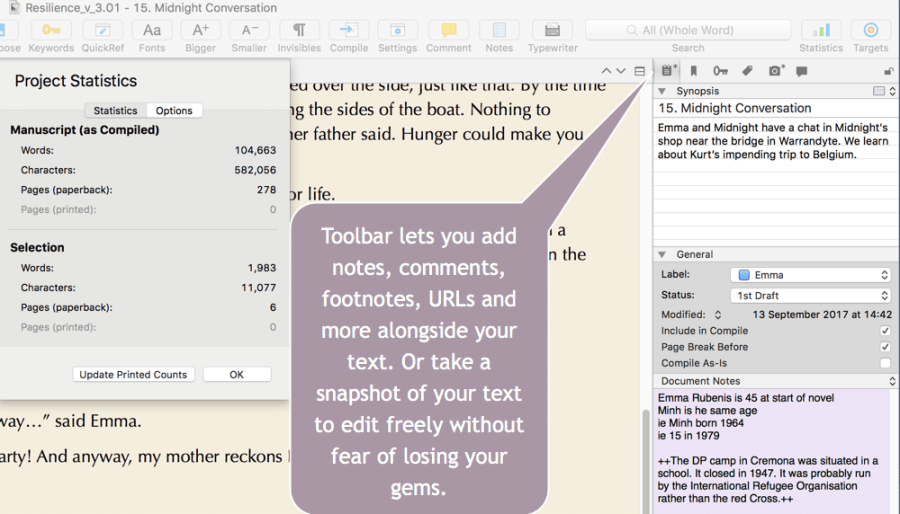
Task: Click into the All (Whole Word) search field
Action: click(x=688, y=30)
